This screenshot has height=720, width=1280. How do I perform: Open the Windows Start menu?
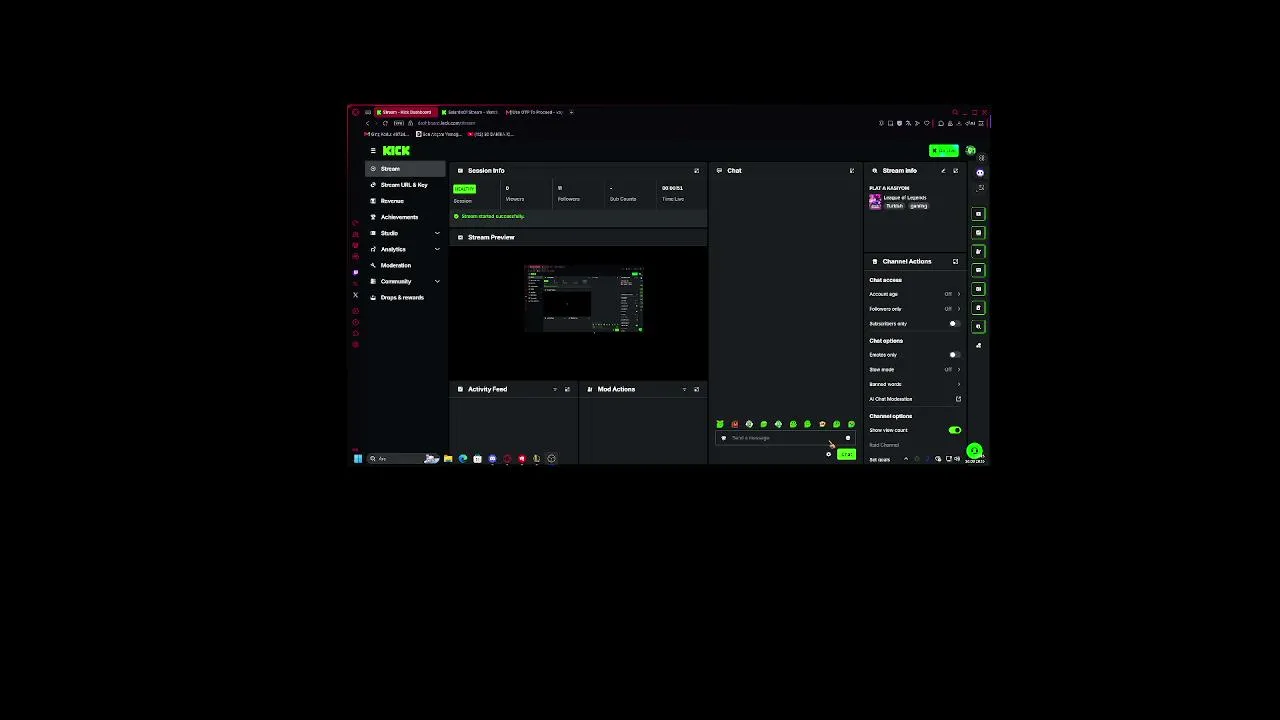click(358, 459)
